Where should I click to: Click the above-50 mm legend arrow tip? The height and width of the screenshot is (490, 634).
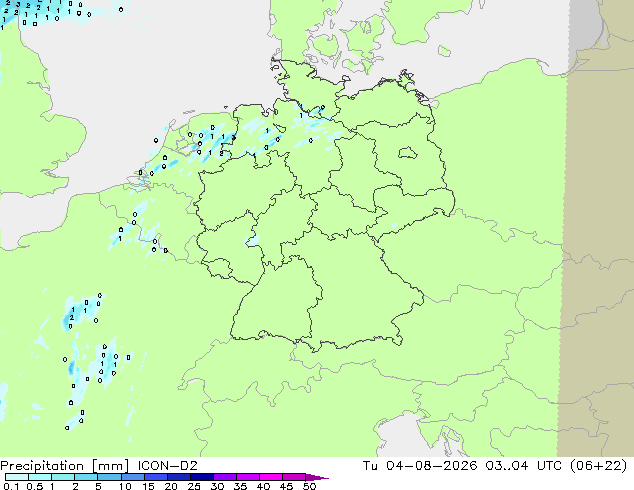[317, 477]
